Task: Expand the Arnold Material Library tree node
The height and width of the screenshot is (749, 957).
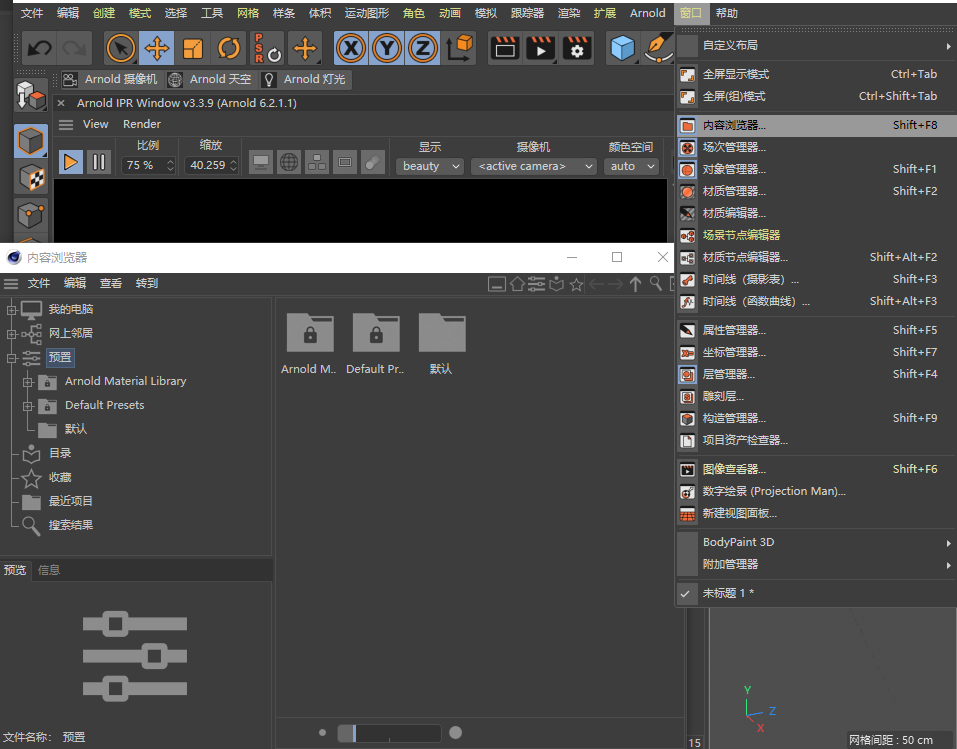Action: coord(27,382)
